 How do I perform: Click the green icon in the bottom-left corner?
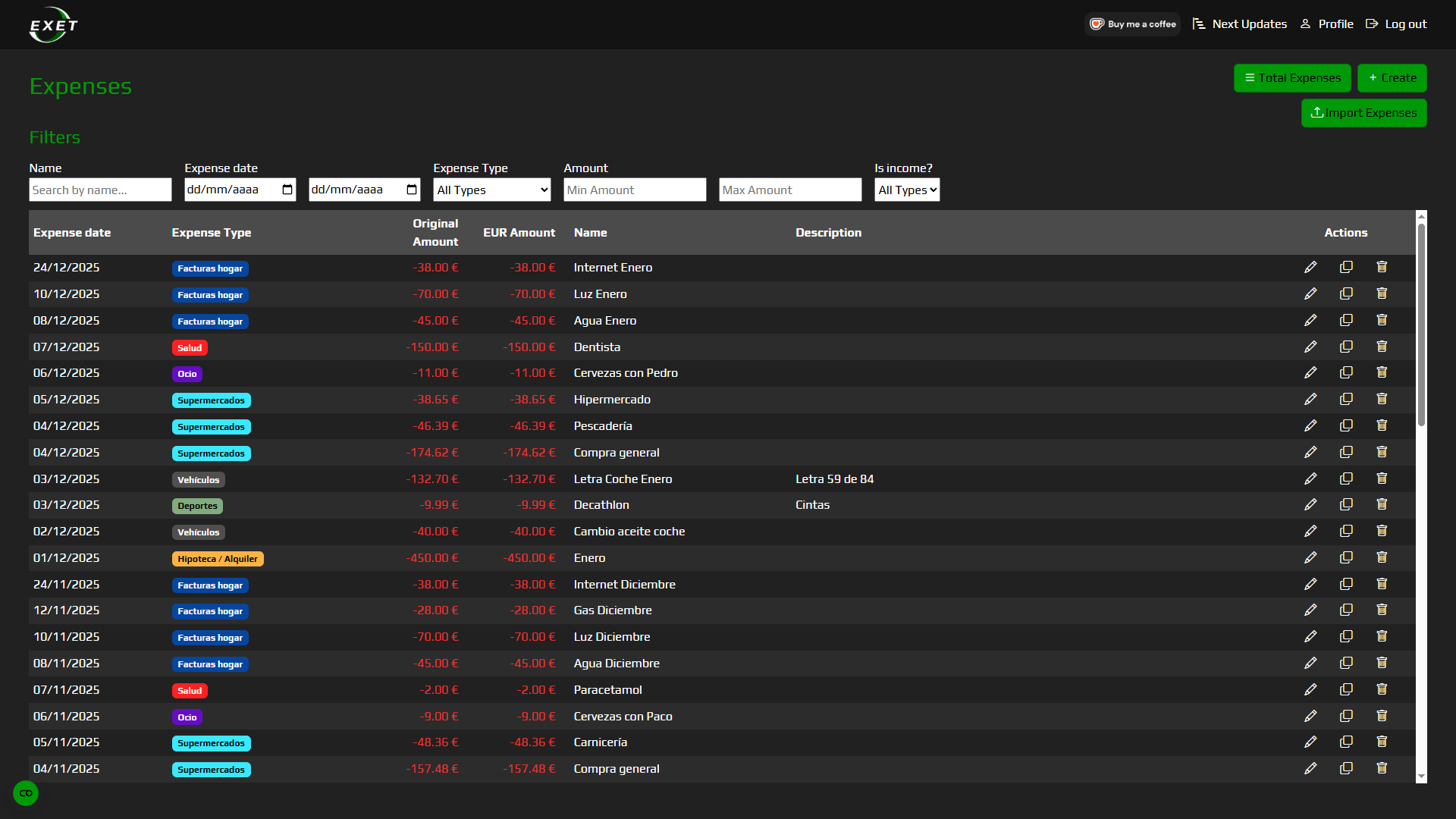tap(25, 793)
